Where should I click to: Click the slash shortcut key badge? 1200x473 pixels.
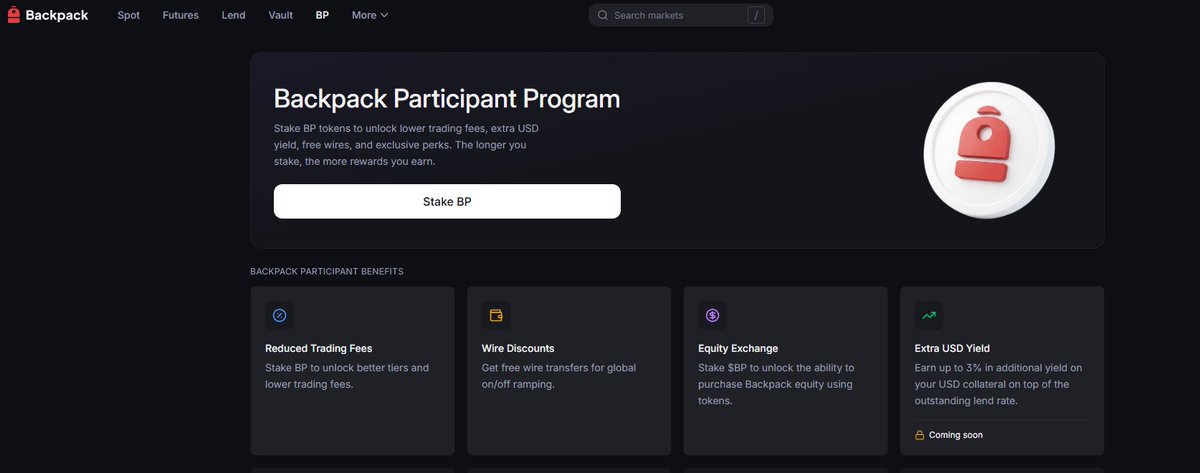coord(756,15)
